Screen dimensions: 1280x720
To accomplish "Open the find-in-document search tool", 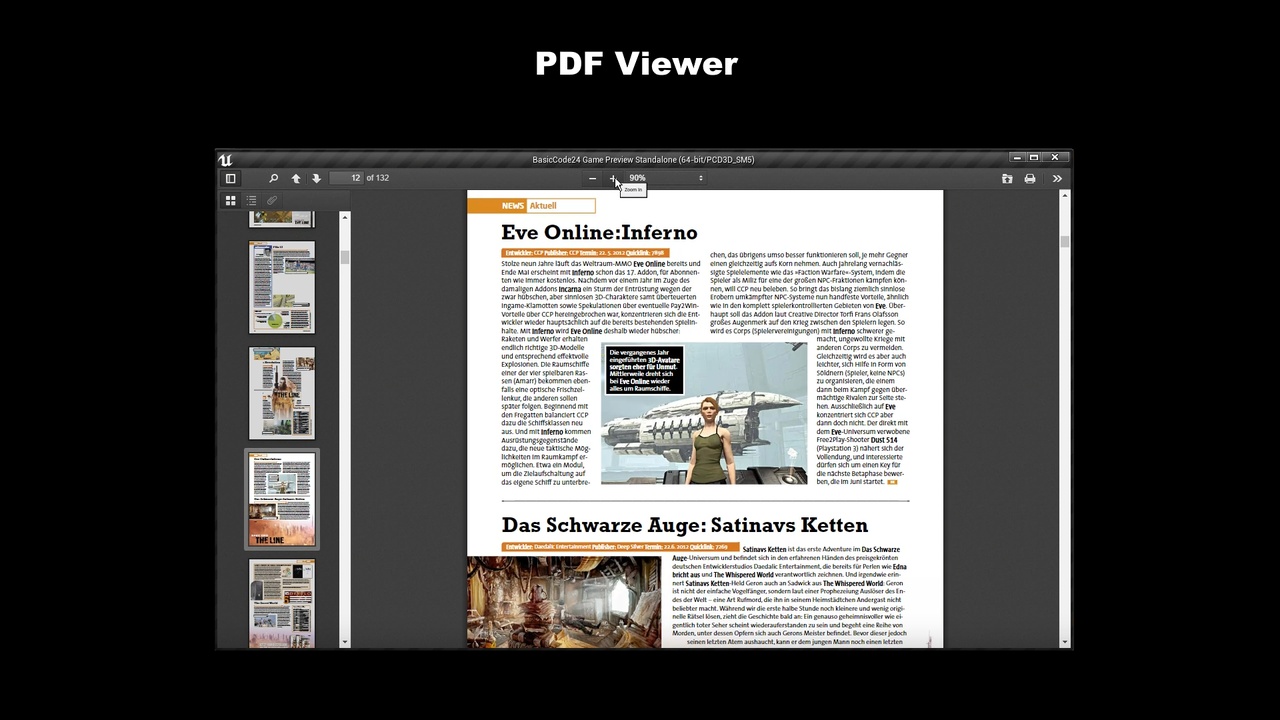I will pos(273,178).
